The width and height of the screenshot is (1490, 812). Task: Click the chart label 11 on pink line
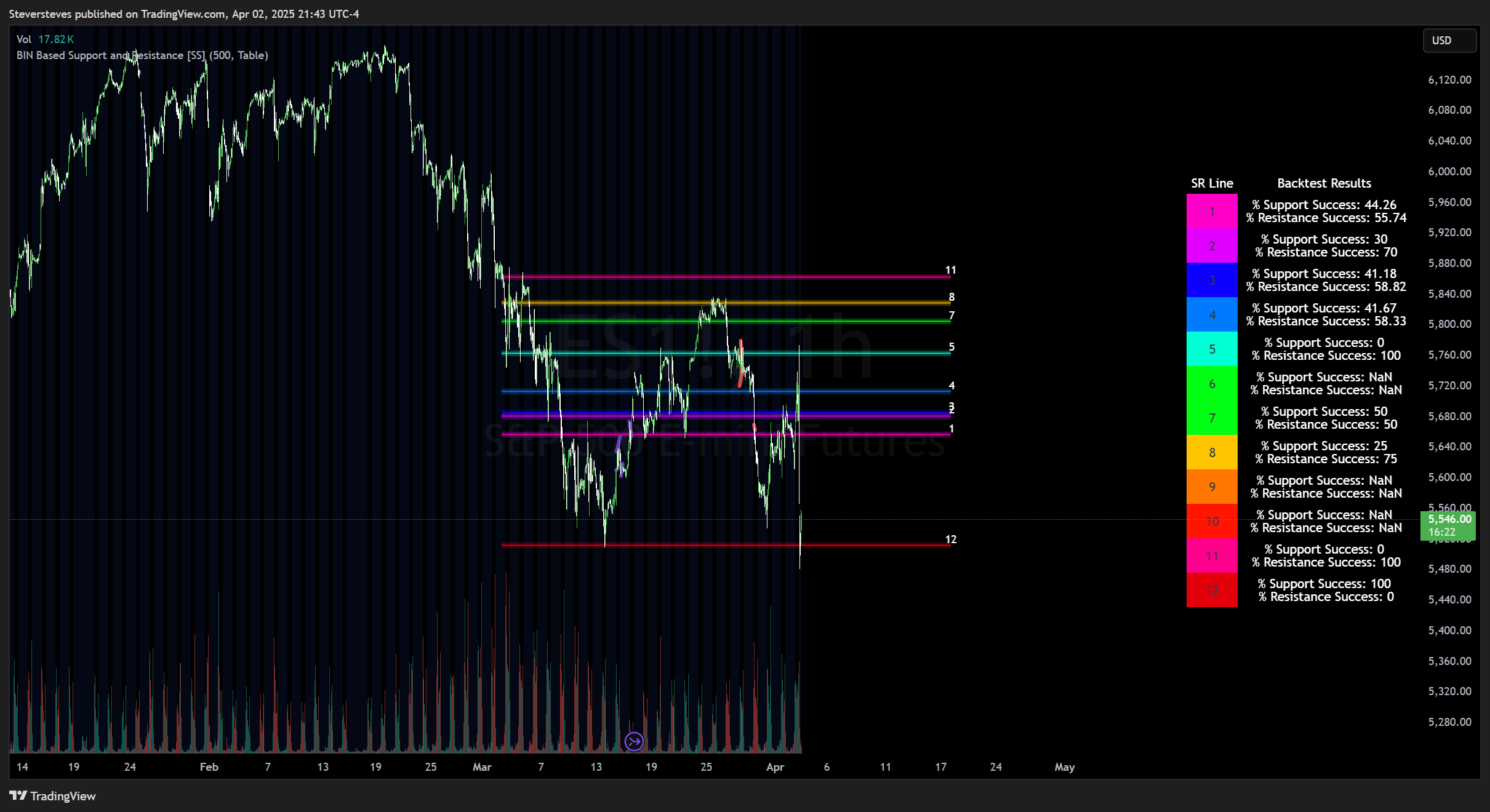(950, 270)
